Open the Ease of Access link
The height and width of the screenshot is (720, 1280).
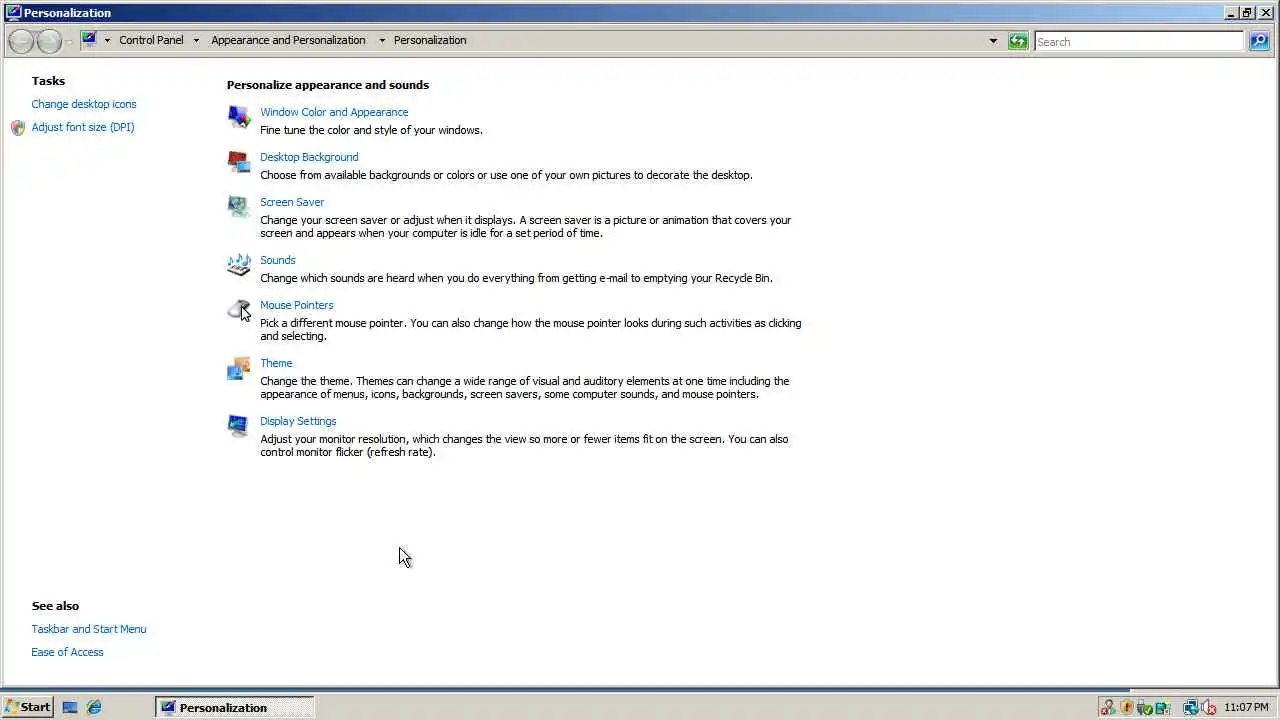click(67, 652)
